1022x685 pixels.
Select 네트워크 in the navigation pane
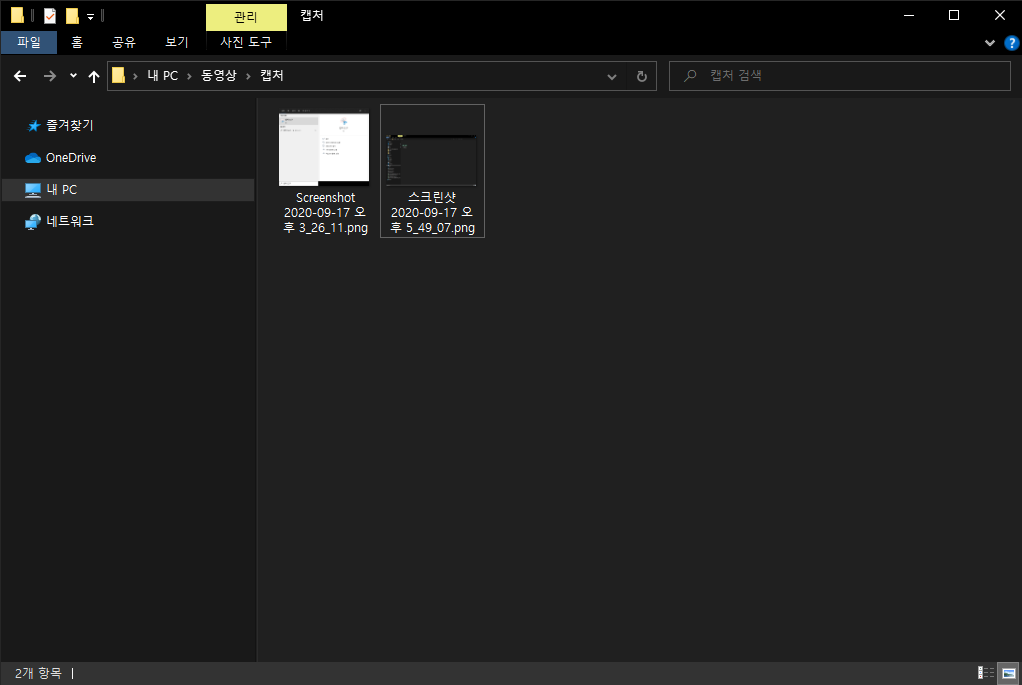[x=69, y=221]
